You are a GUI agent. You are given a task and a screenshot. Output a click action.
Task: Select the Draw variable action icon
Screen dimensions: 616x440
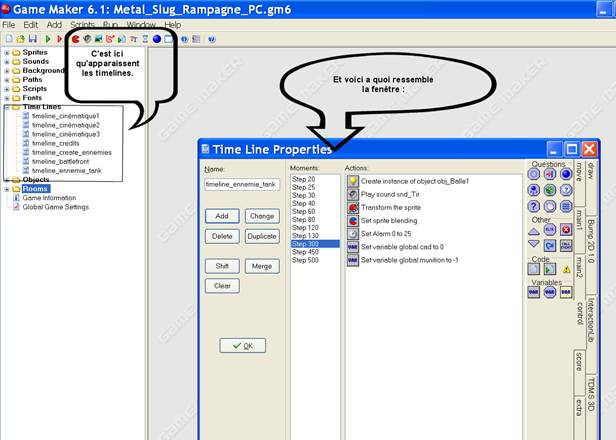coord(566,292)
